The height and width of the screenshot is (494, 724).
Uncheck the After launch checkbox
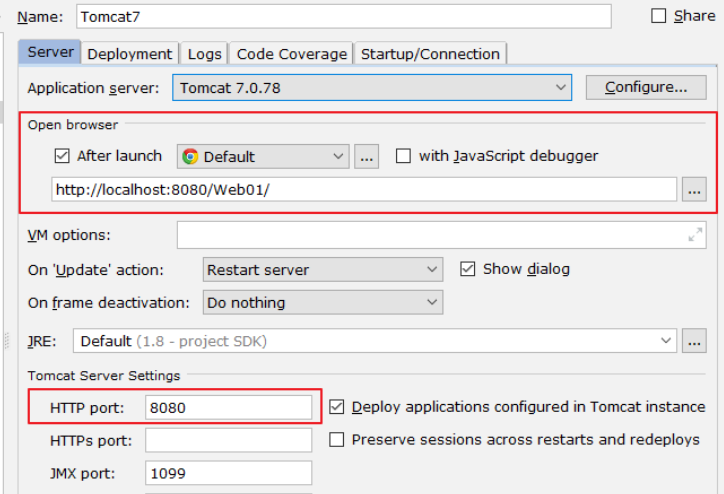click(x=62, y=156)
